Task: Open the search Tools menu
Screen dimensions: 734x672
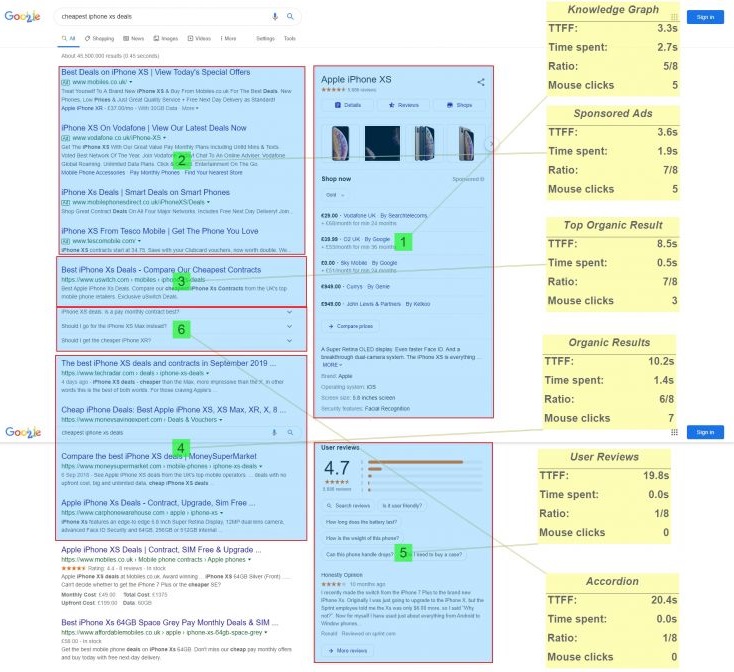Action: pos(290,38)
